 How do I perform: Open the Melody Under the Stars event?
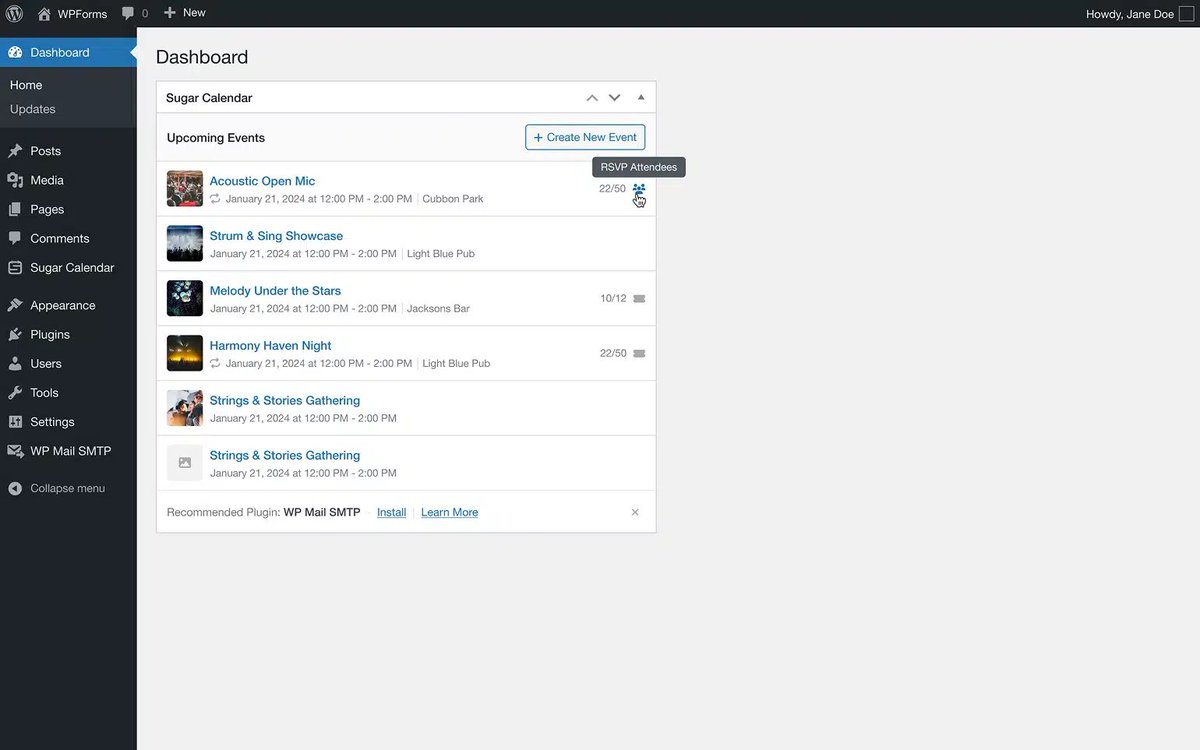(275, 291)
